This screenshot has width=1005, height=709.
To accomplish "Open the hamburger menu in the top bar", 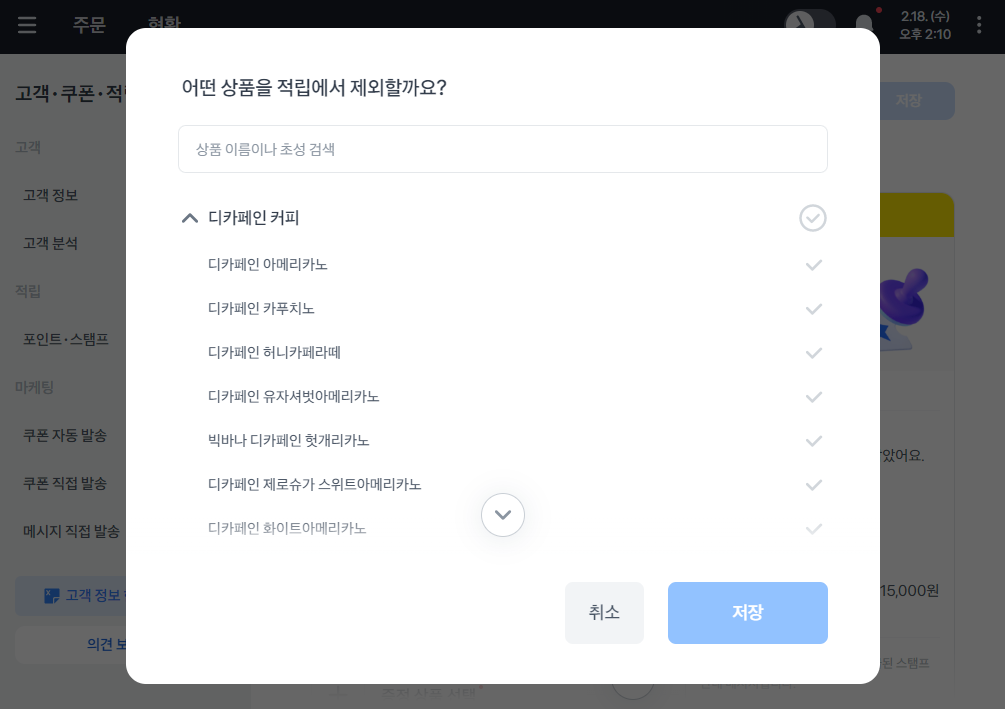I will click(x=27, y=26).
